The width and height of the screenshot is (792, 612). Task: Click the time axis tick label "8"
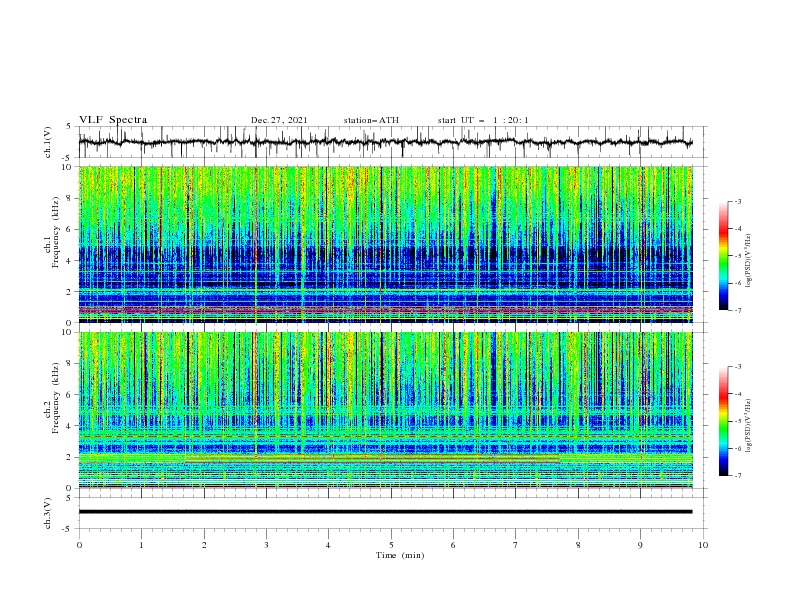coord(578,545)
